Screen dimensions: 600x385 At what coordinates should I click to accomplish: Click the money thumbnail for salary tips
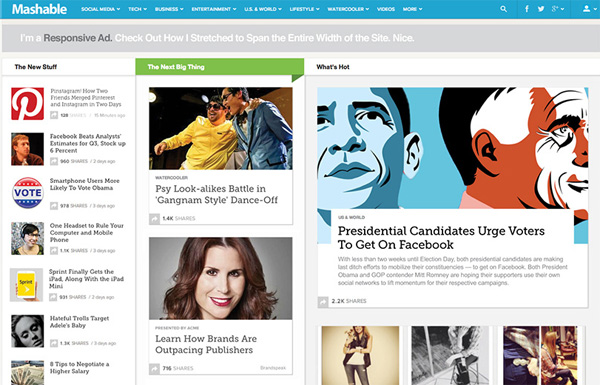28,373
